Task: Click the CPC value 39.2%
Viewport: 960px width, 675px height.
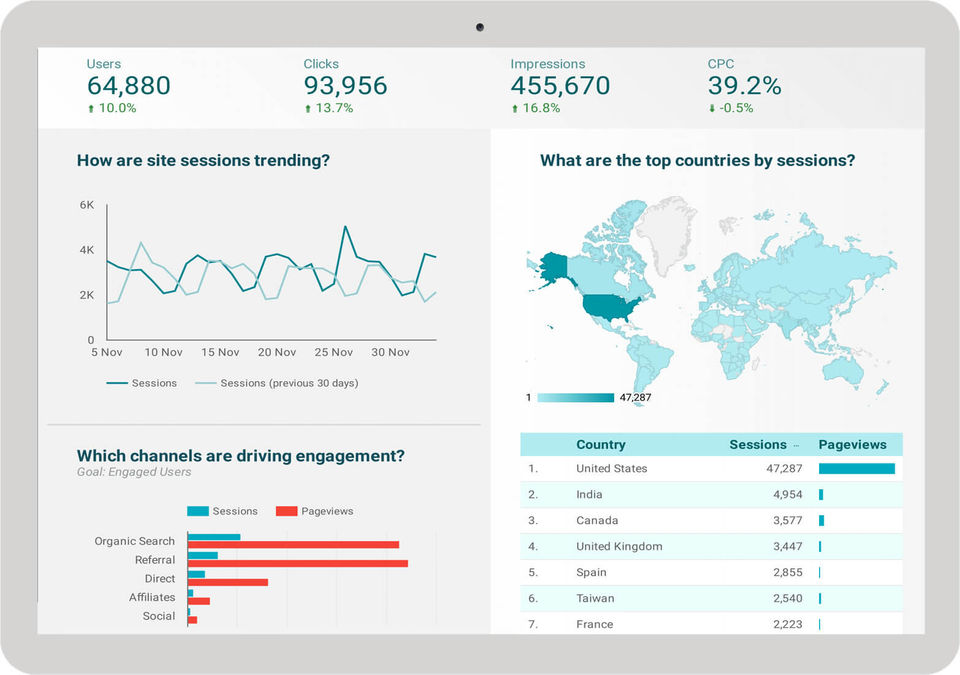Action: 744,86
